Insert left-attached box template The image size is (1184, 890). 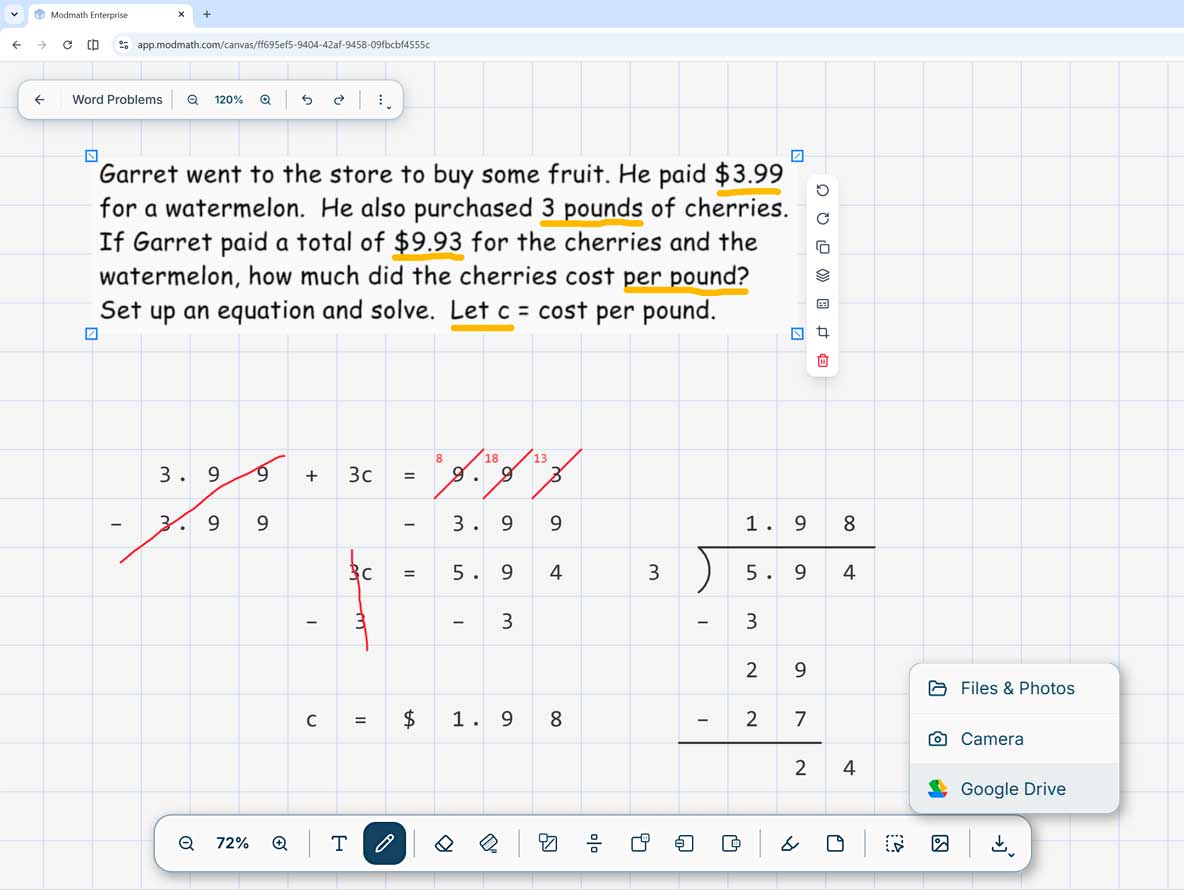(685, 843)
